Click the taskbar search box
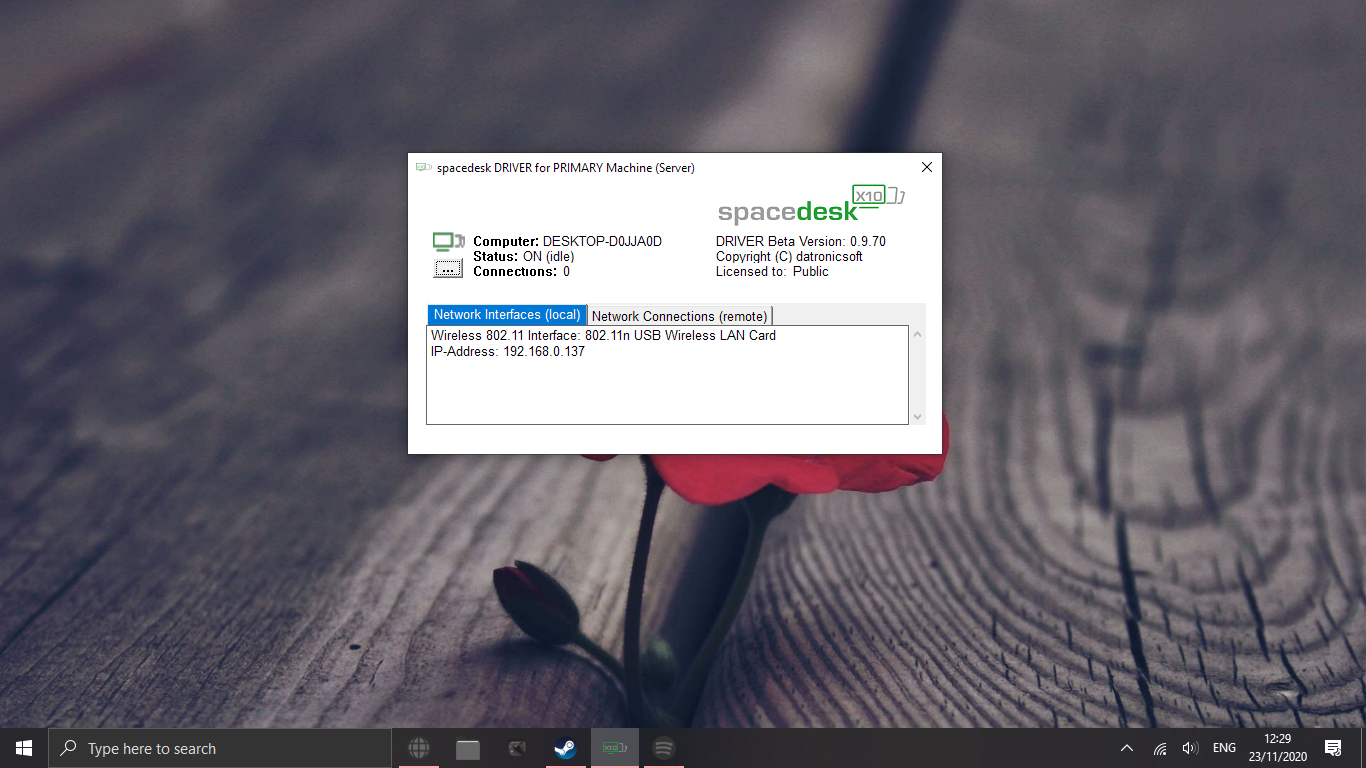Viewport: 1366px width, 768px height. 220,748
